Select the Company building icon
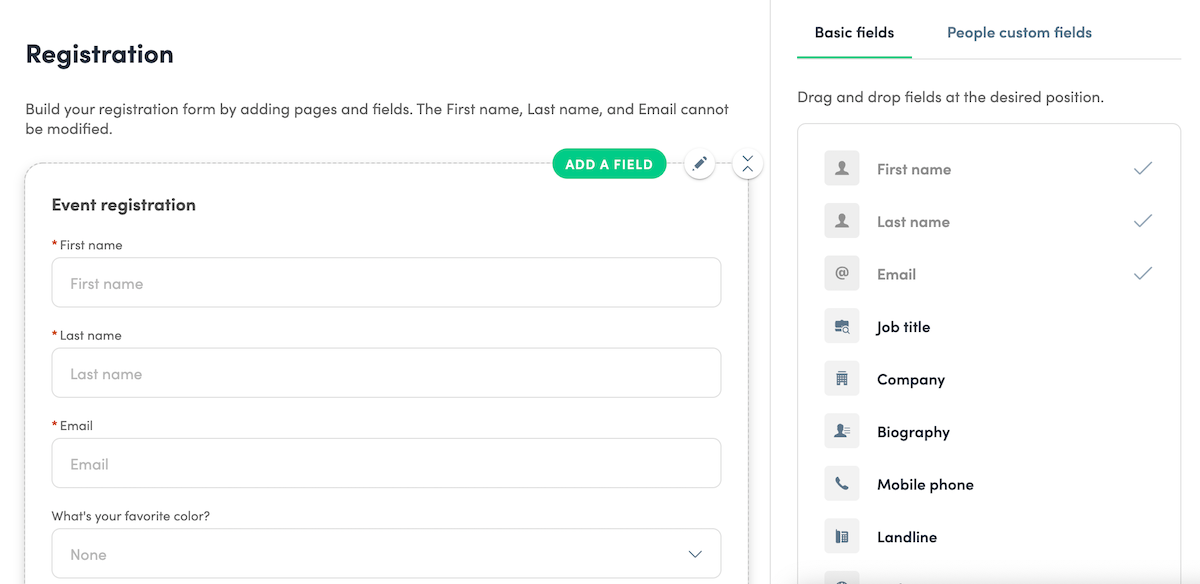This screenshot has width=1200, height=584. coord(842,379)
